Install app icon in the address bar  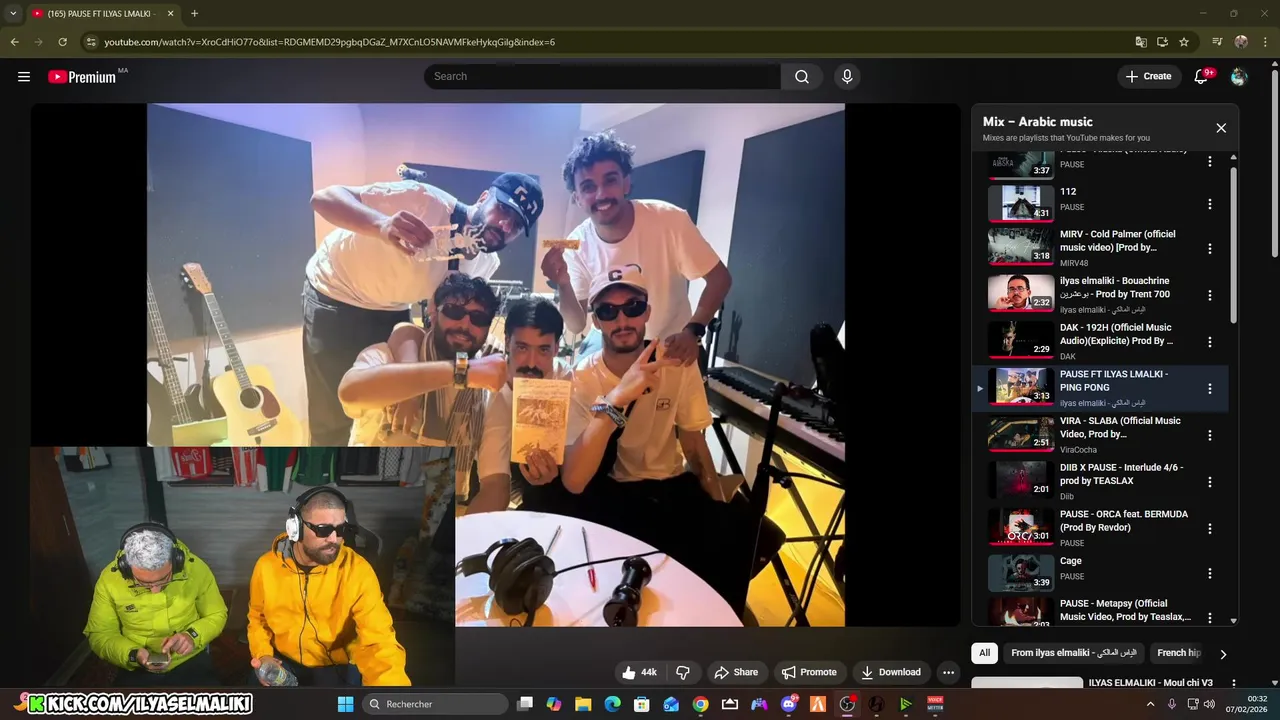click(1162, 42)
